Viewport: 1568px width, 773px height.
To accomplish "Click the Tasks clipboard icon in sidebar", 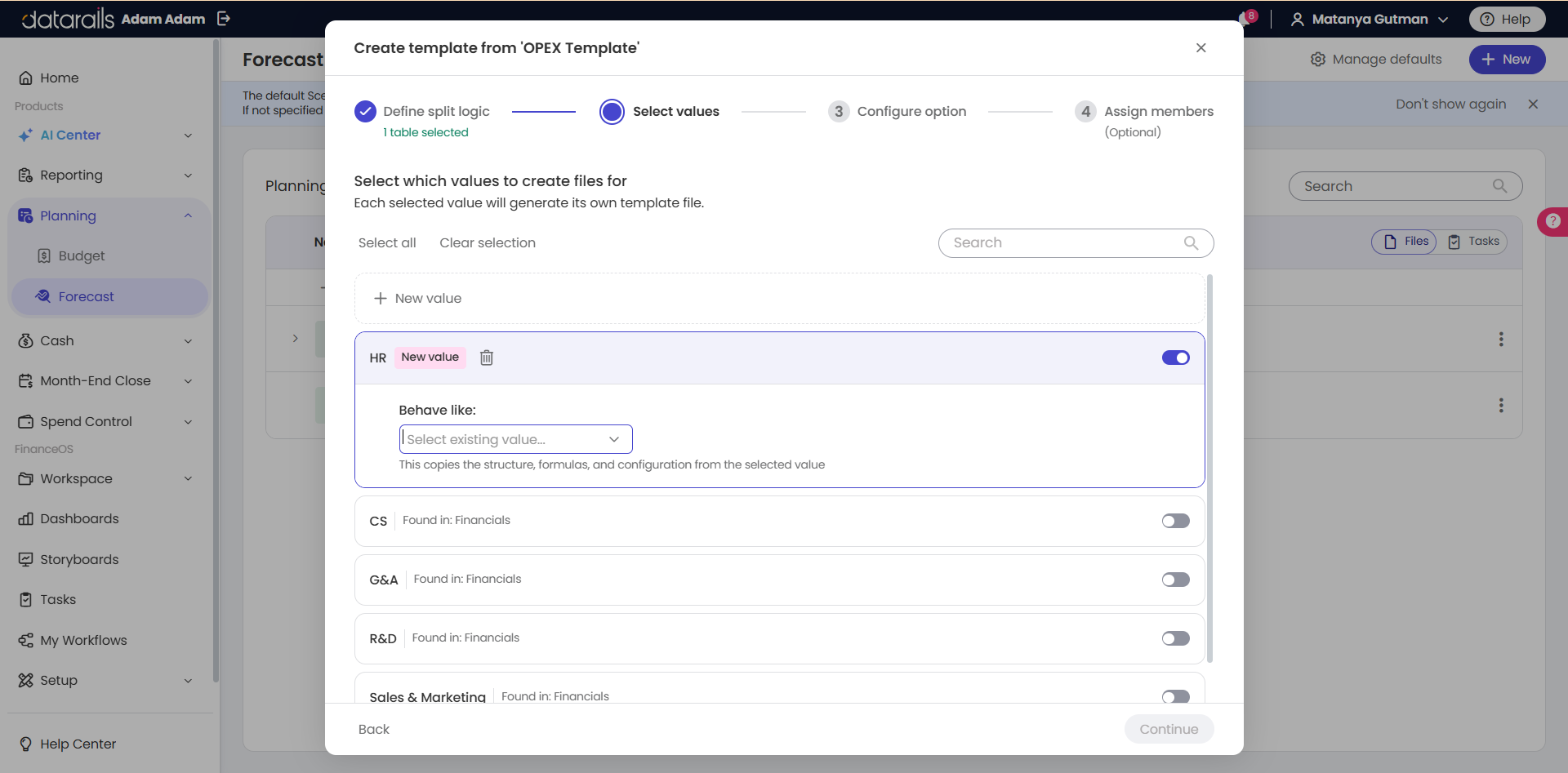I will tap(26, 600).
